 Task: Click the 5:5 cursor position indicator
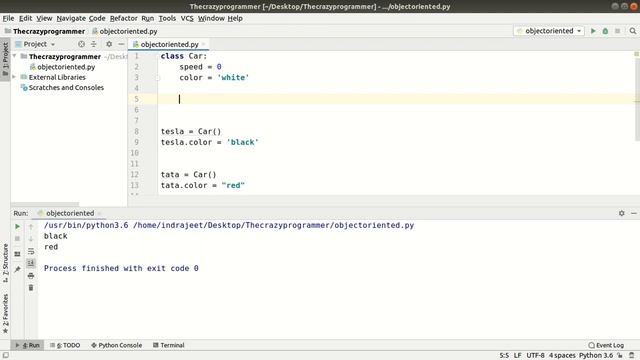[504, 356]
